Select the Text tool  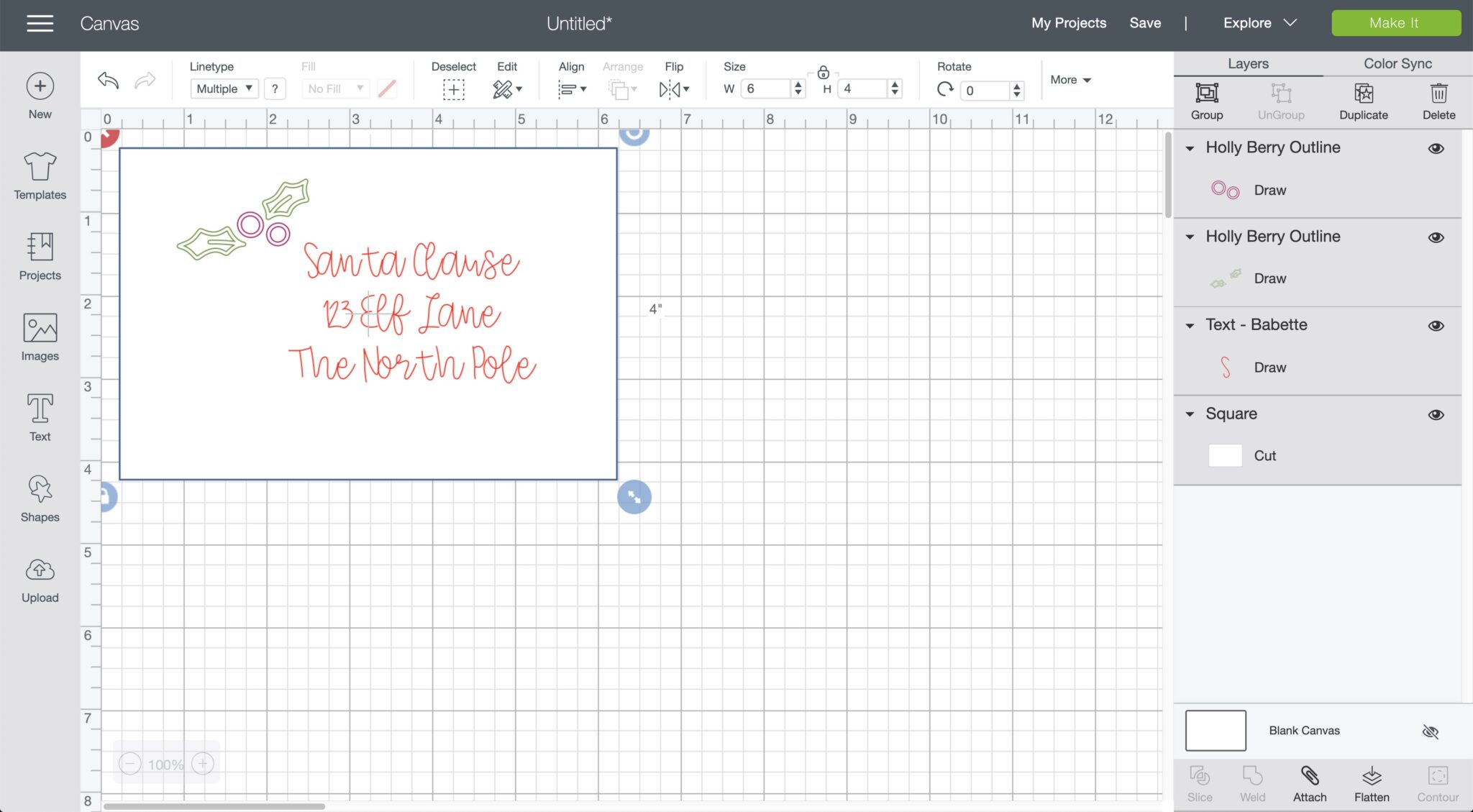coord(40,417)
